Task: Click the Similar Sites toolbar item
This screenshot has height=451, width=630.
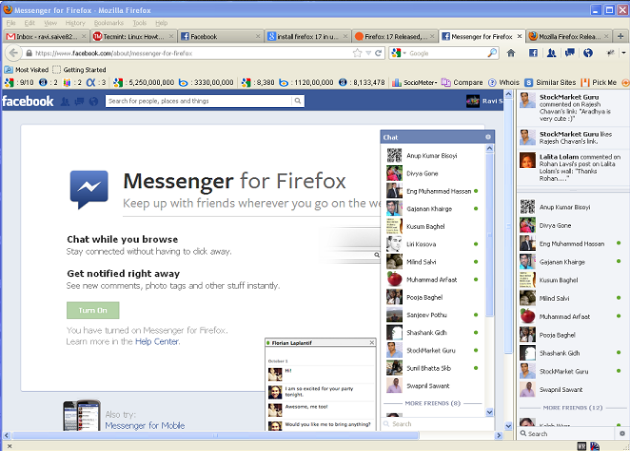Action: pos(550,82)
